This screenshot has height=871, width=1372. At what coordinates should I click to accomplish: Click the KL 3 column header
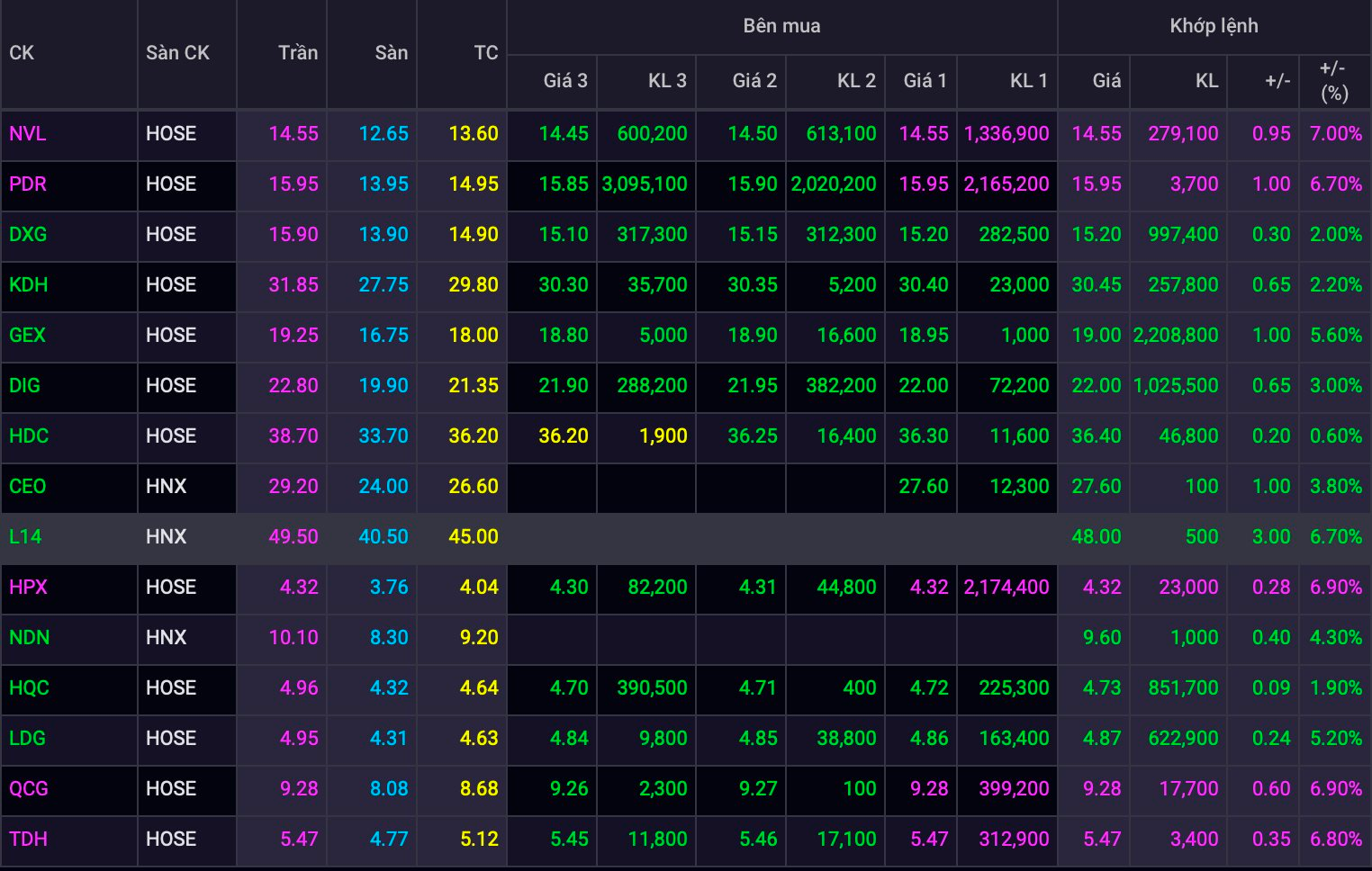667,81
